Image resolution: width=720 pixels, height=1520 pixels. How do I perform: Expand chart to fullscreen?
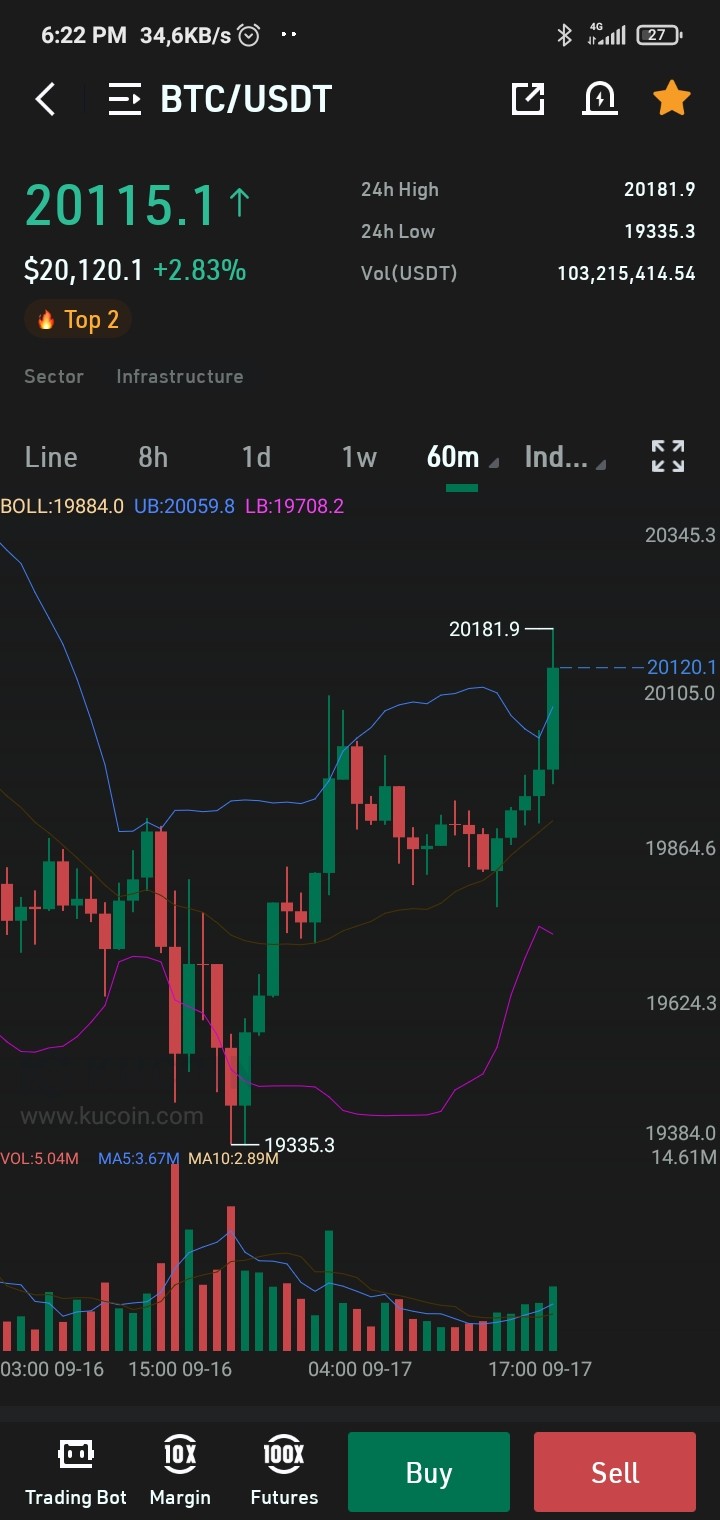(668, 456)
